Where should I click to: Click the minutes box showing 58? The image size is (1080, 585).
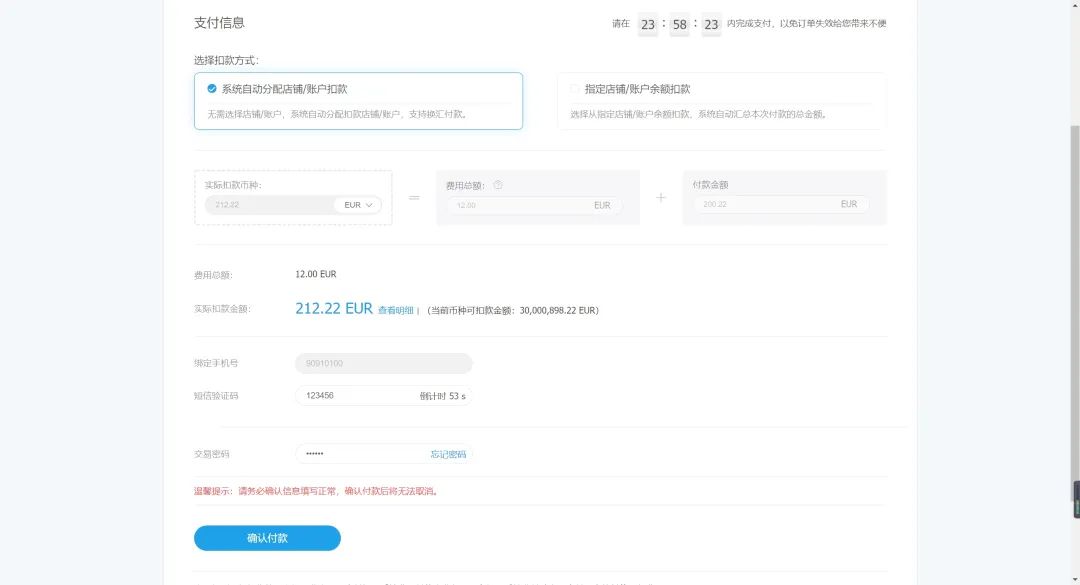(679, 24)
